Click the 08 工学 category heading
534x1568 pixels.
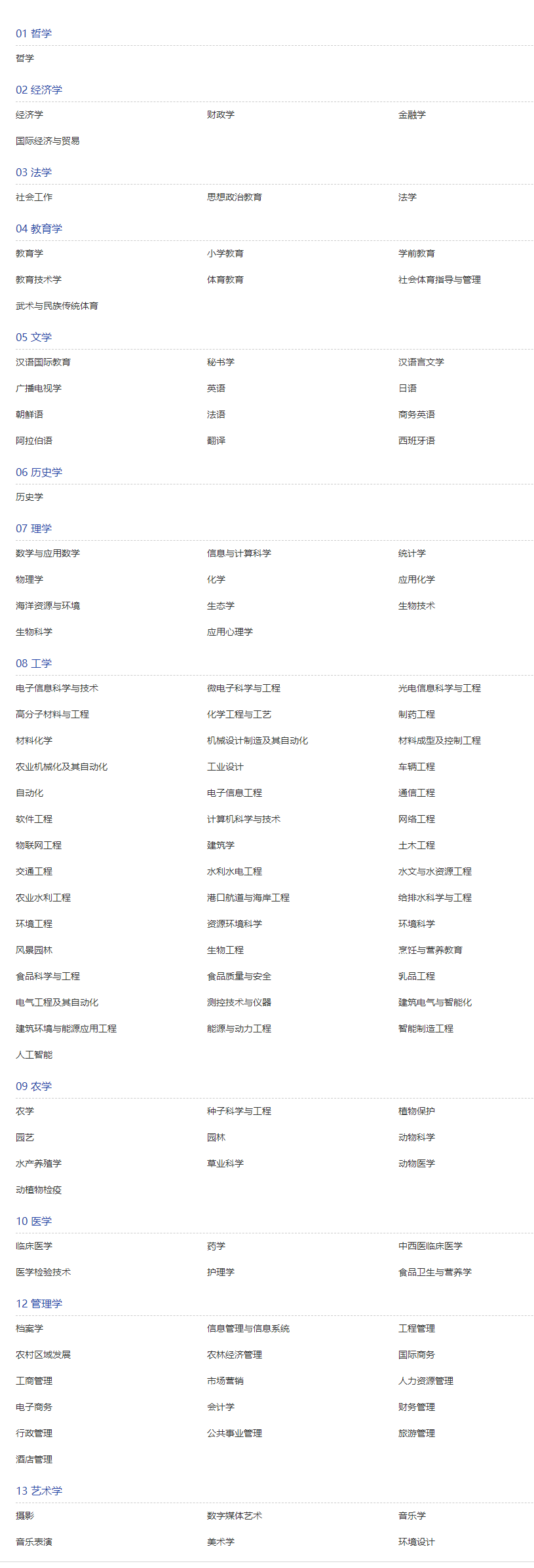(33, 663)
